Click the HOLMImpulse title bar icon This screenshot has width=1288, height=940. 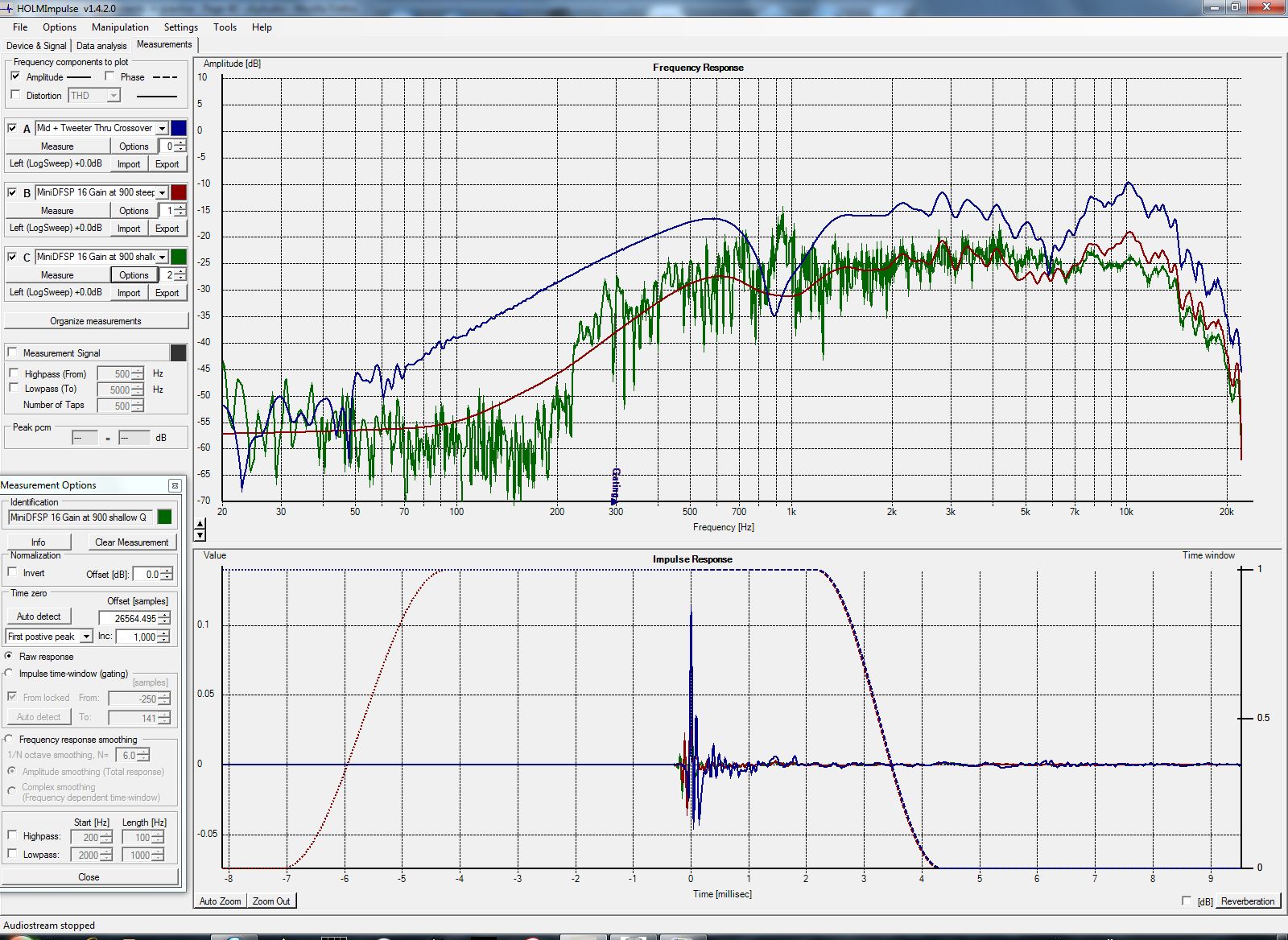(7, 8)
